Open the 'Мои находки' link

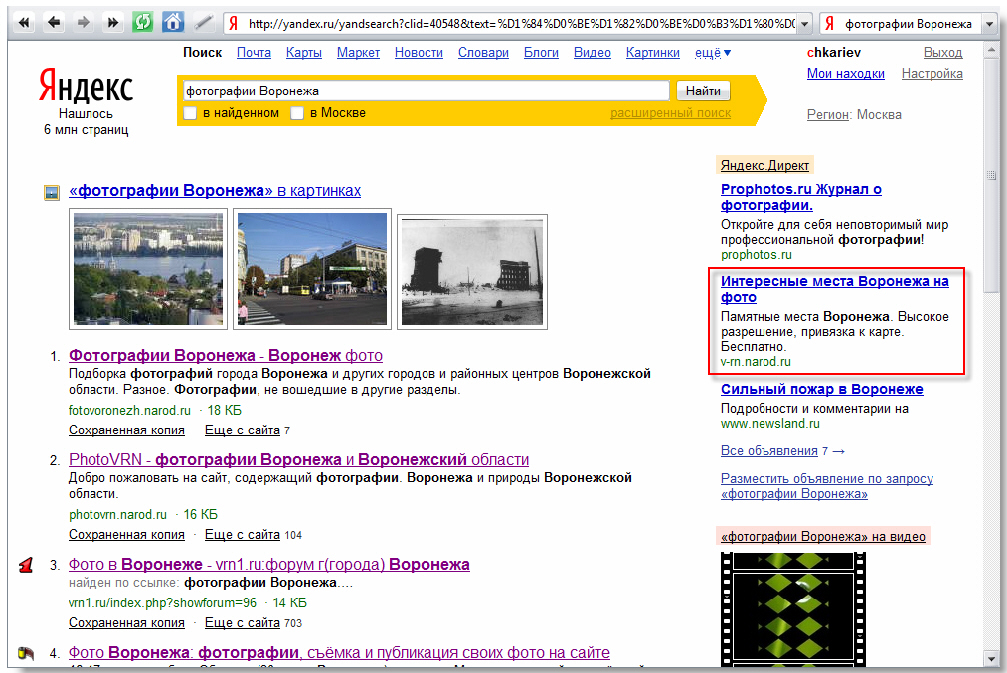click(x=846, y=74)
